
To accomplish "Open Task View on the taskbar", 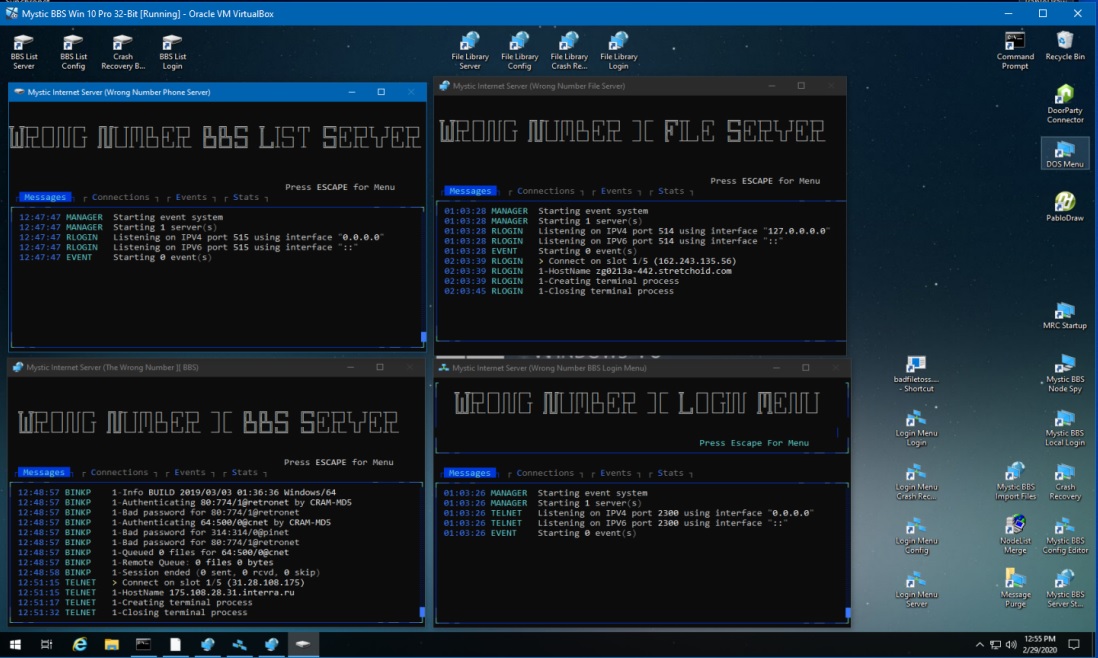I will click(x=46, y=644).
